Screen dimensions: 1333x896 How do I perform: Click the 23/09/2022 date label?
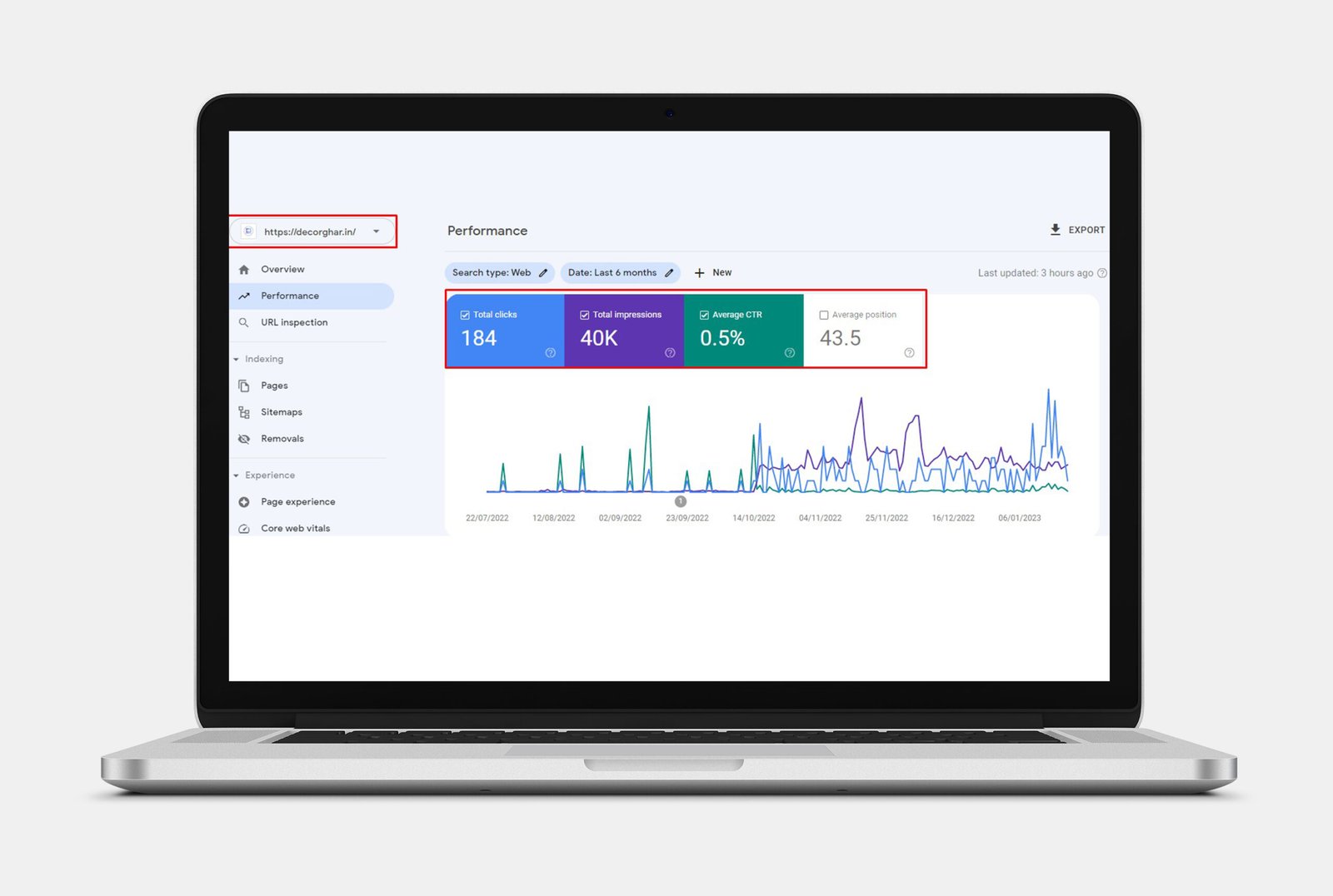click(x=687, y=518)
